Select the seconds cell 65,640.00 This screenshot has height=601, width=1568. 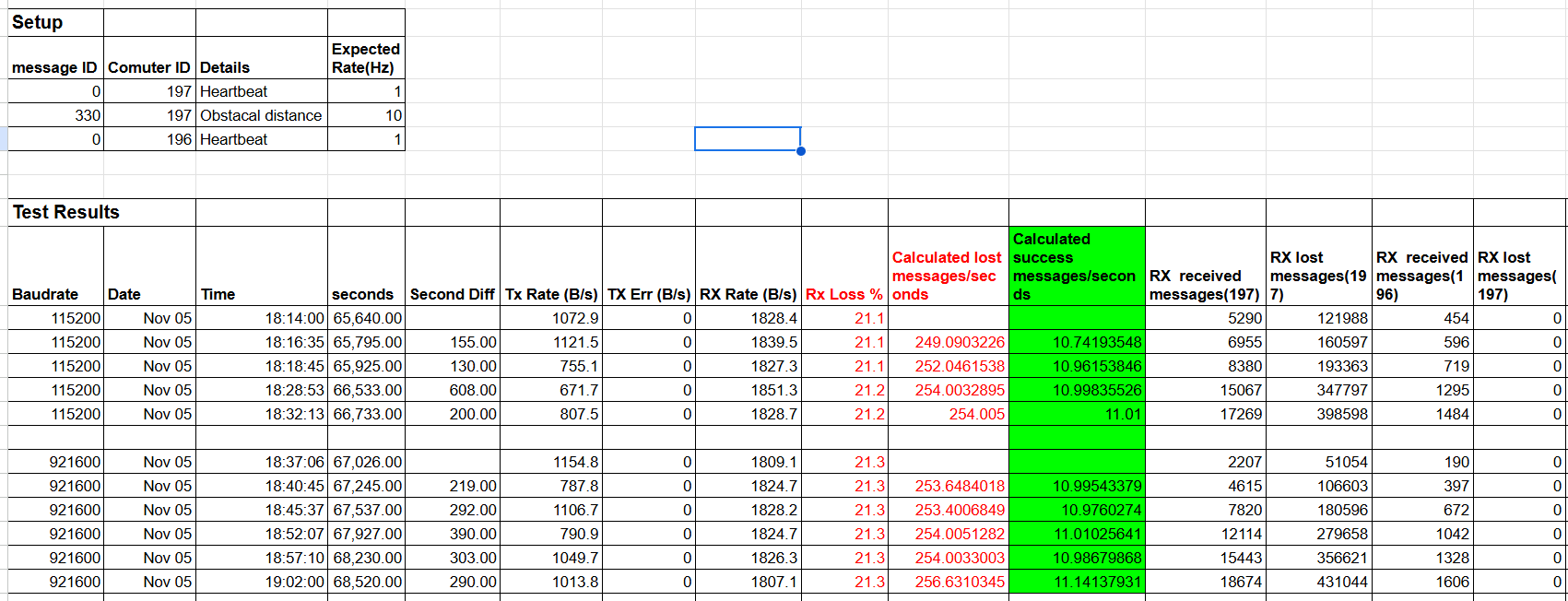coord(367,318)
